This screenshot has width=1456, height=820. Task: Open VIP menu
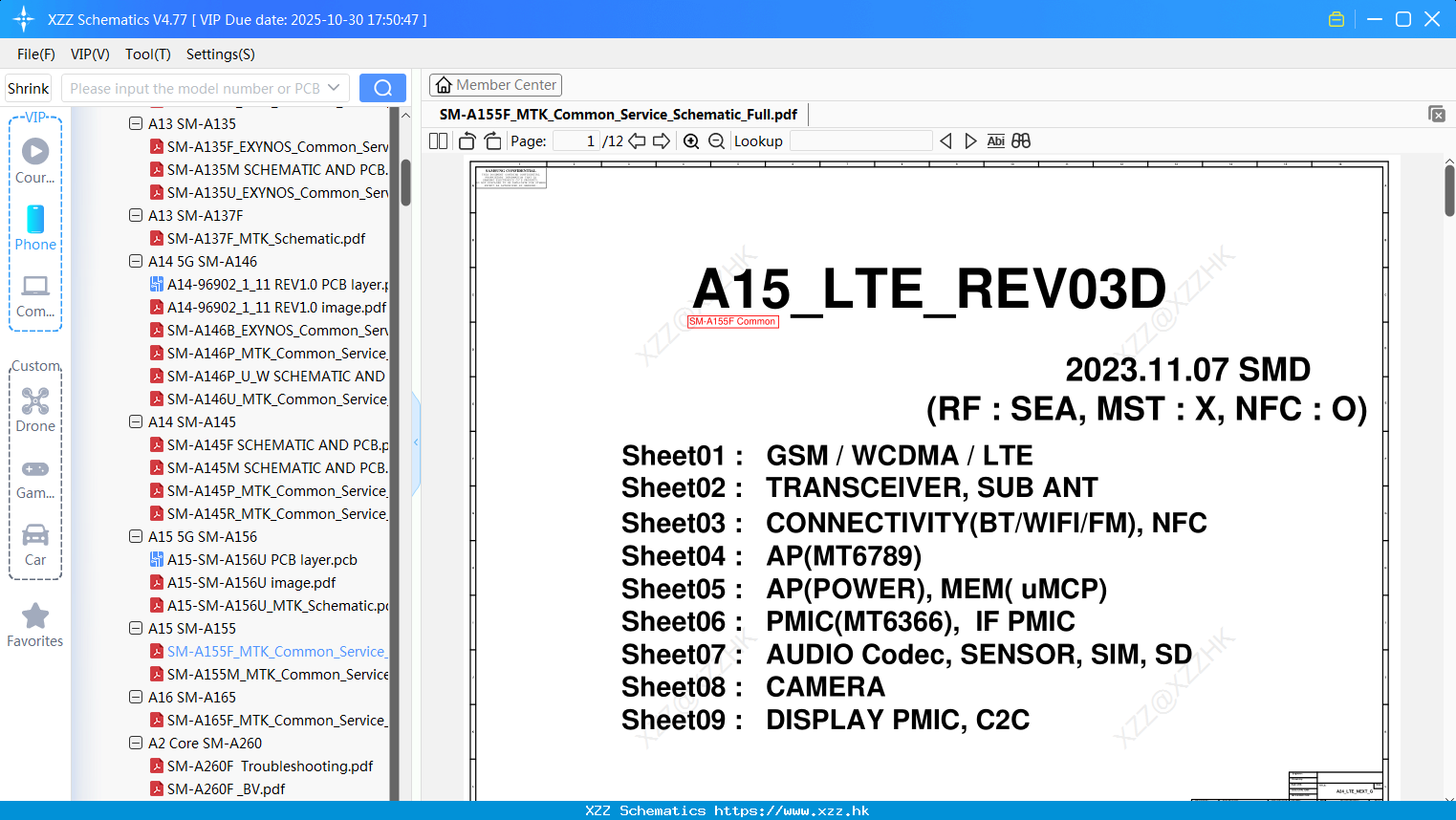click(x=90, y=54)
